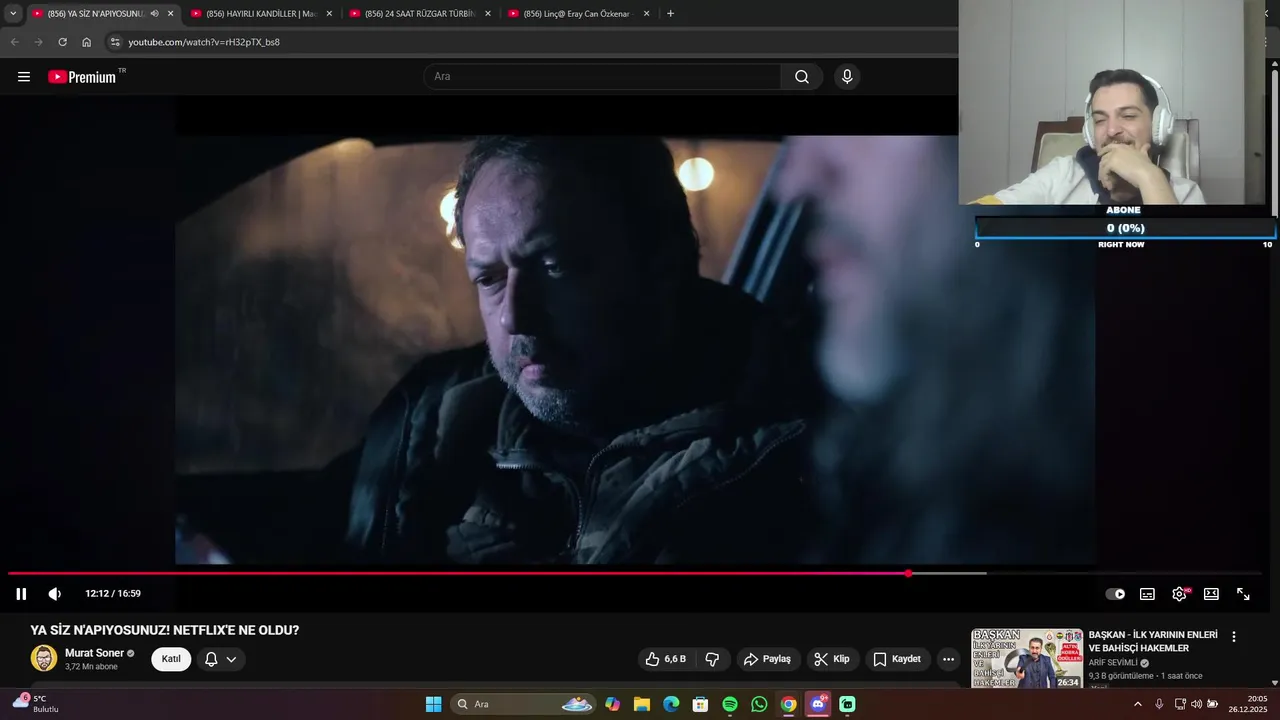Go forward in browser history
Viewport: 1280px width, 720px height.
pyautogui.click(x=38, y=42)
